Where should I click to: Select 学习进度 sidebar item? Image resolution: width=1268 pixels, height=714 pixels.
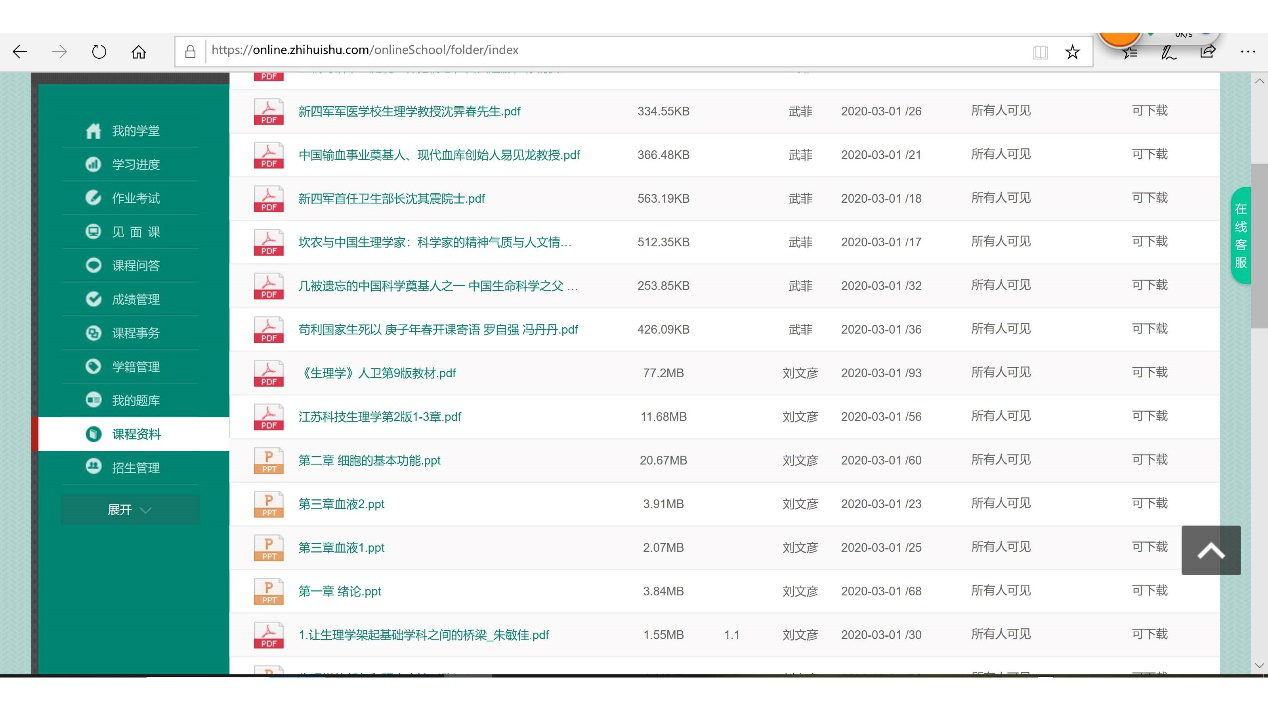135,165
